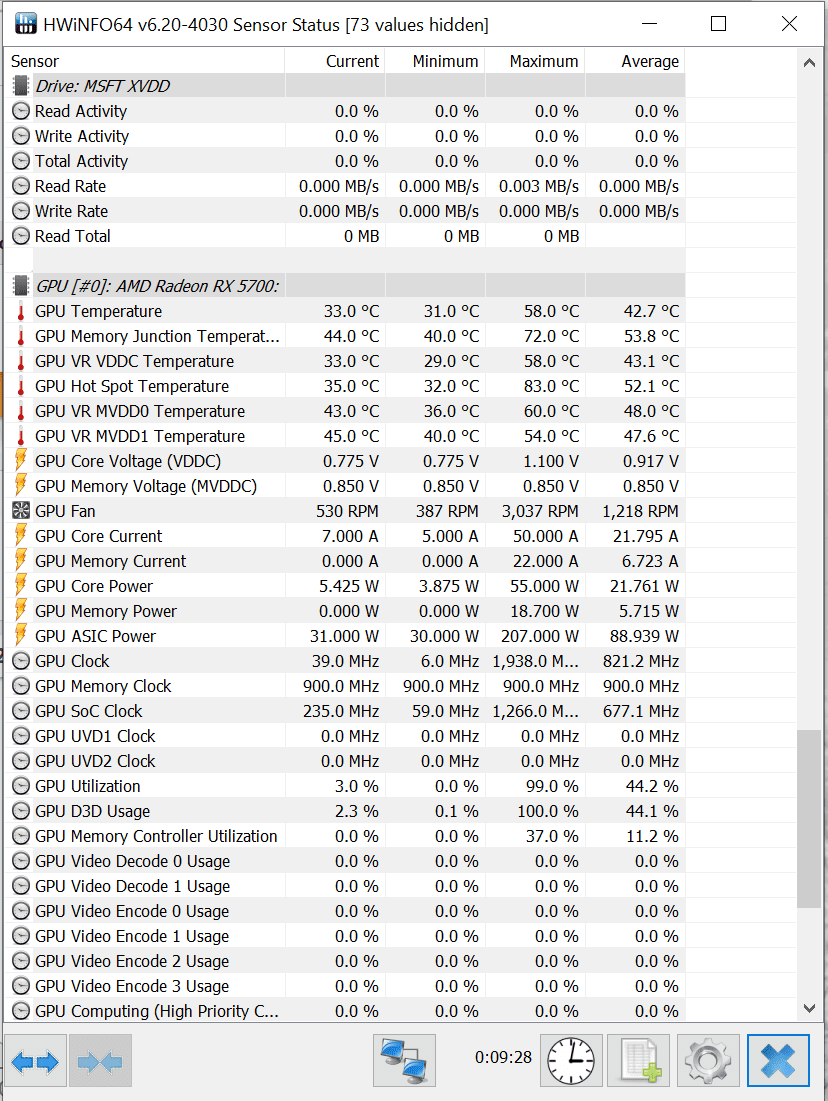Select the GPU VR MVDD0 Temperature row
The height and width of the screenshot is (1101, 828).
click(345, 411)
